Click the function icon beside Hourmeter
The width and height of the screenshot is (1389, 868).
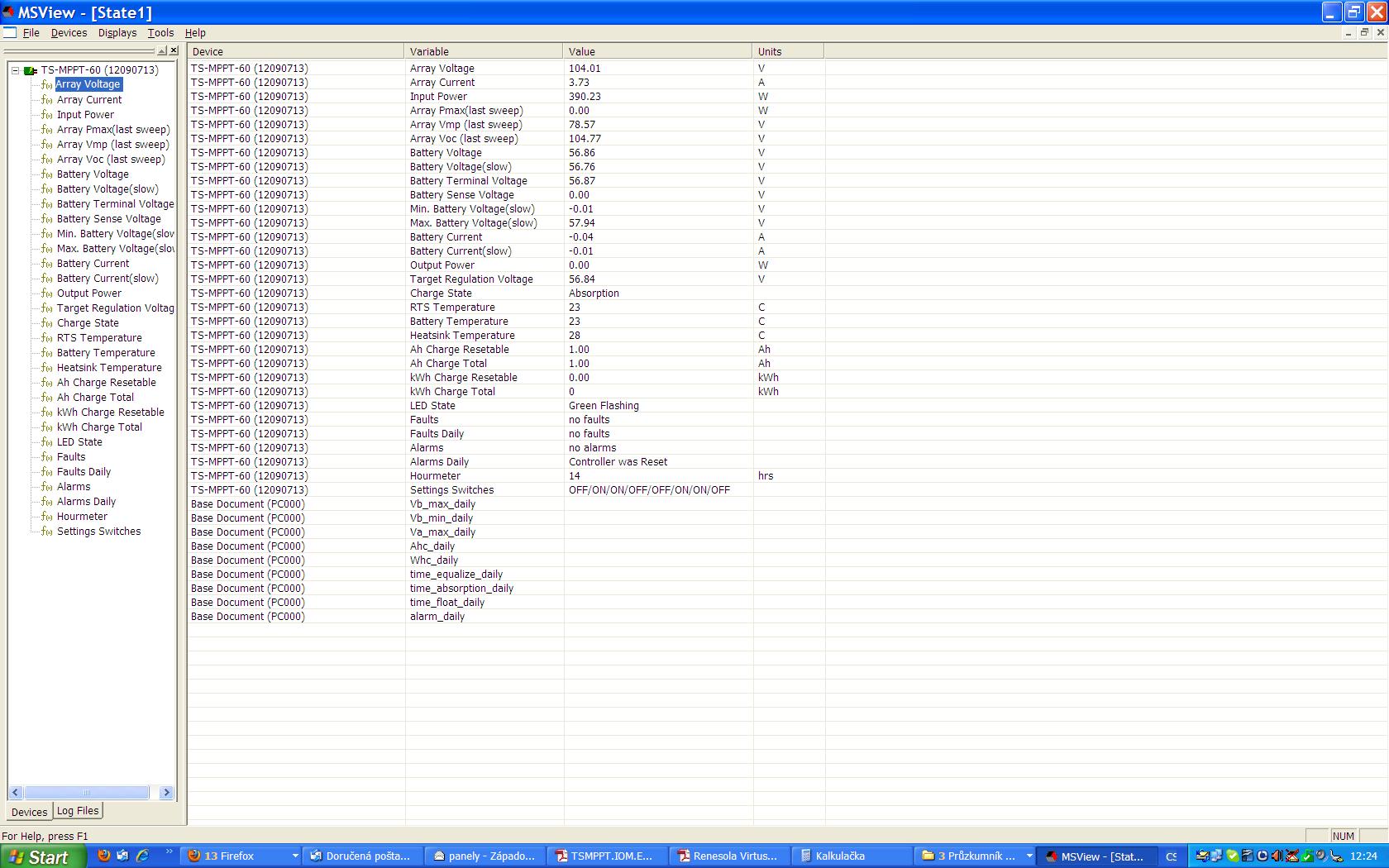click(x=47, y=517)
